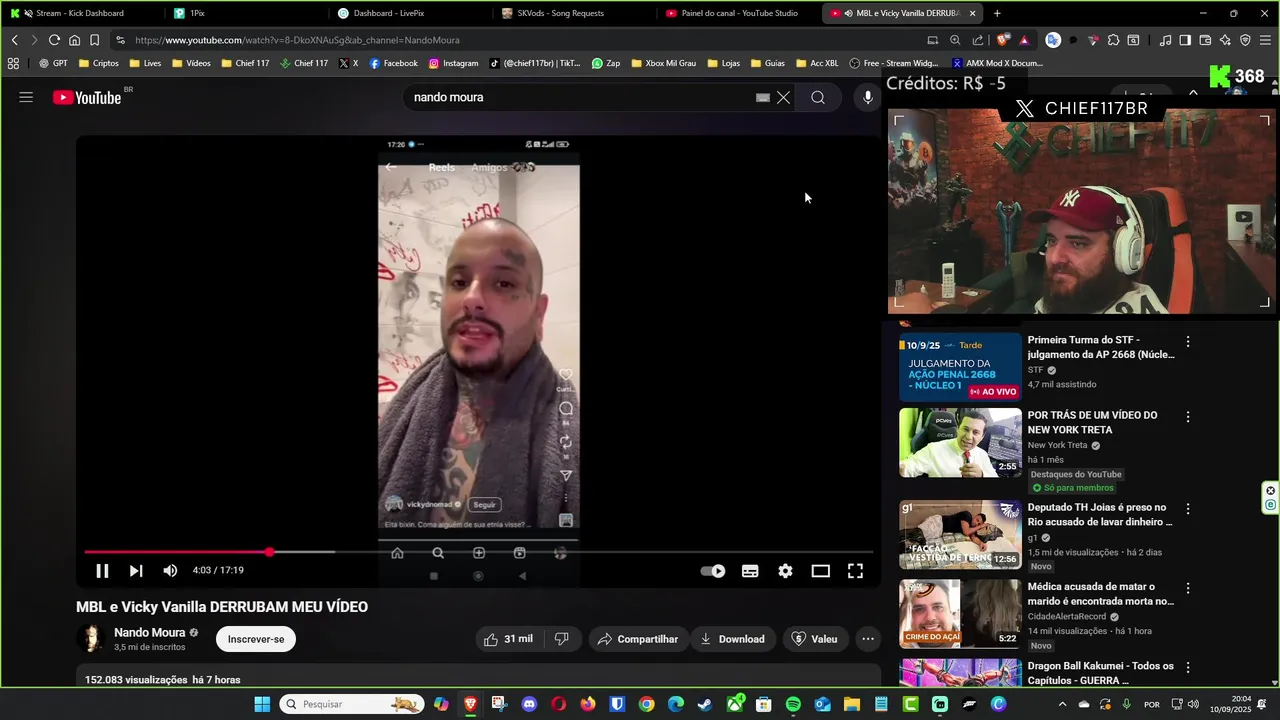The height and width of the screenshot is (720, 1280).
Task: Open options for NEW YORK TRETA video
Action: [1188, 417]
